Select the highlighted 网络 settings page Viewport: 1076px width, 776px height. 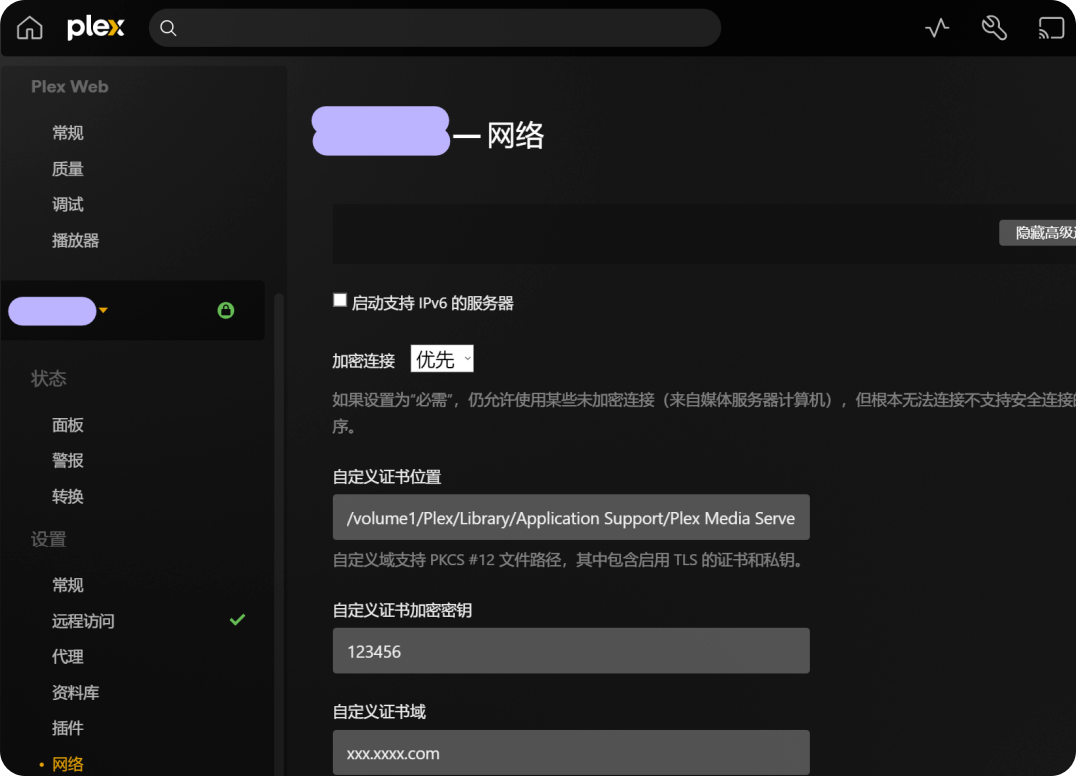67,764
